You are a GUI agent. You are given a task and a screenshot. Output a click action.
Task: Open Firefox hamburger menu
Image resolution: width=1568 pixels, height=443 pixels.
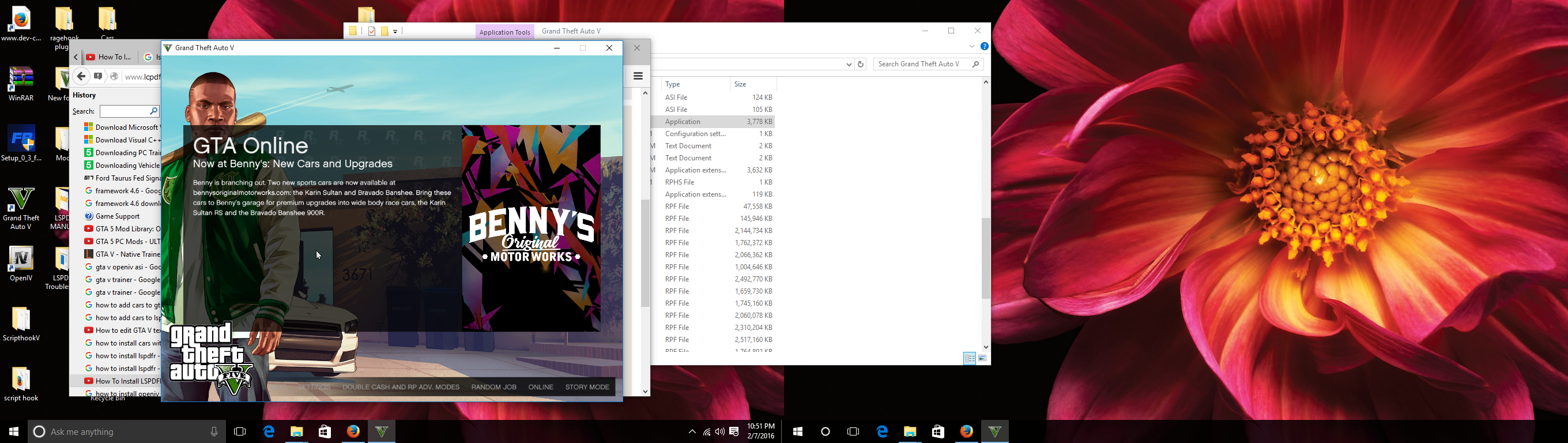click(638, 76)
